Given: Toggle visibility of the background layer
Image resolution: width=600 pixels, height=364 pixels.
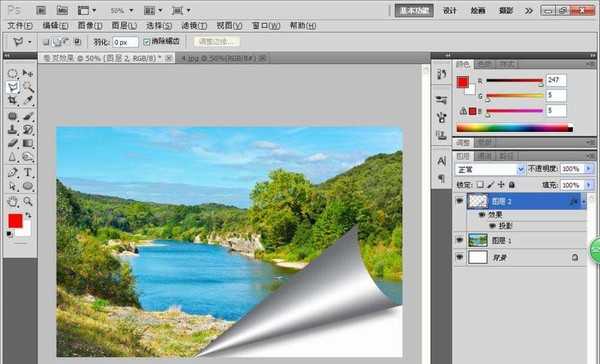Looking at the screenshot, I should 460,257.
